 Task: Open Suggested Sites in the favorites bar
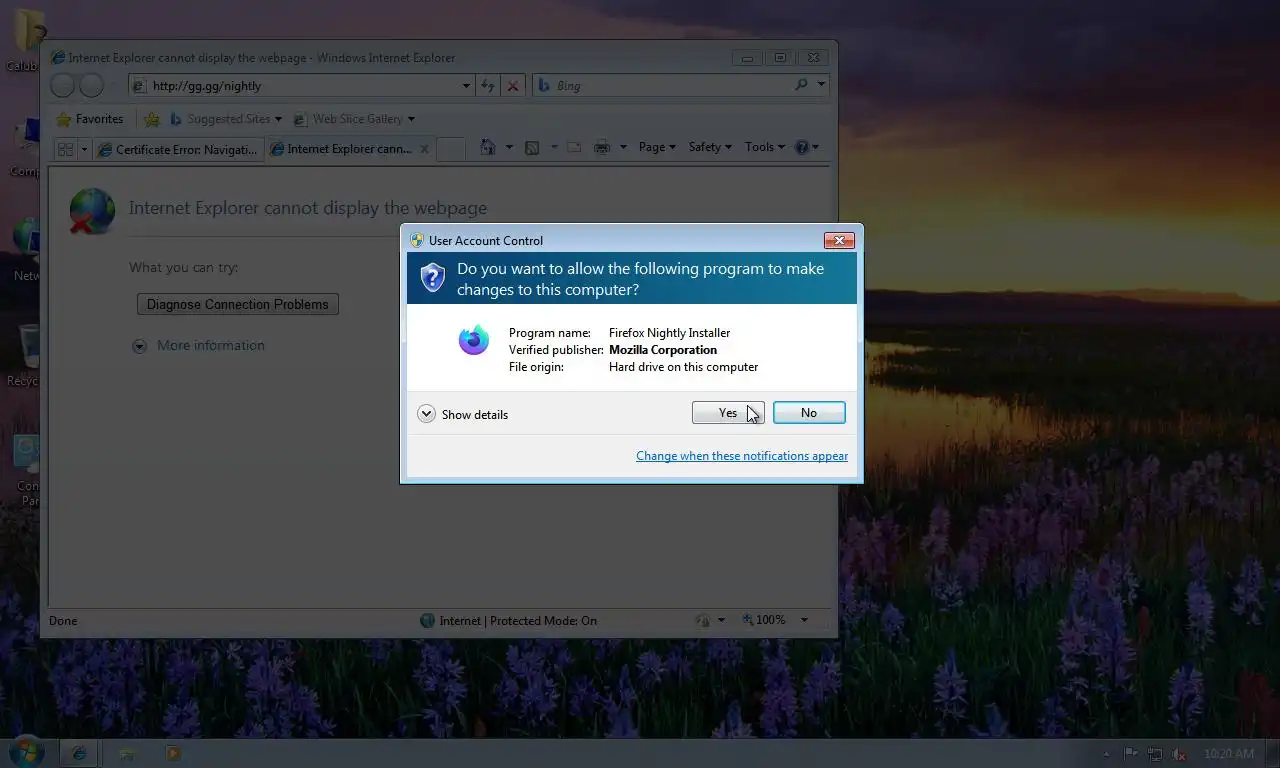(x=225, y=119)
